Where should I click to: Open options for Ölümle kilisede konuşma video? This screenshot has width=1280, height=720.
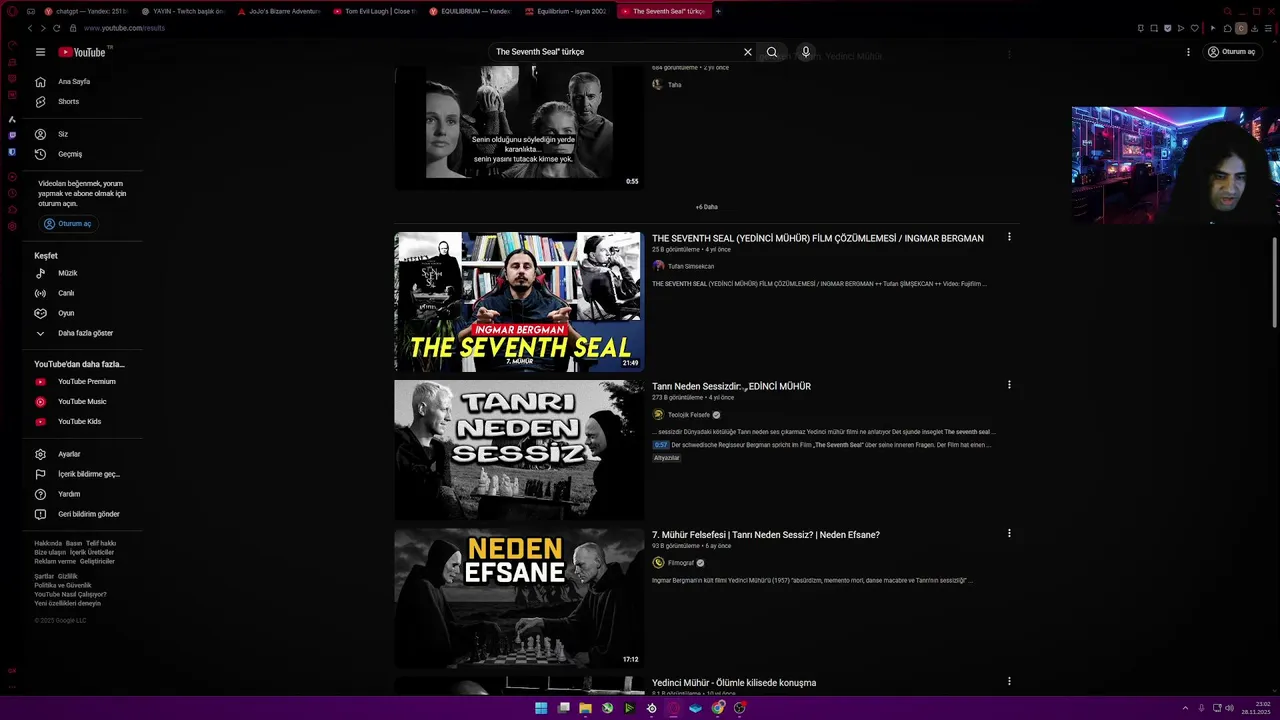pos(1009,681)
